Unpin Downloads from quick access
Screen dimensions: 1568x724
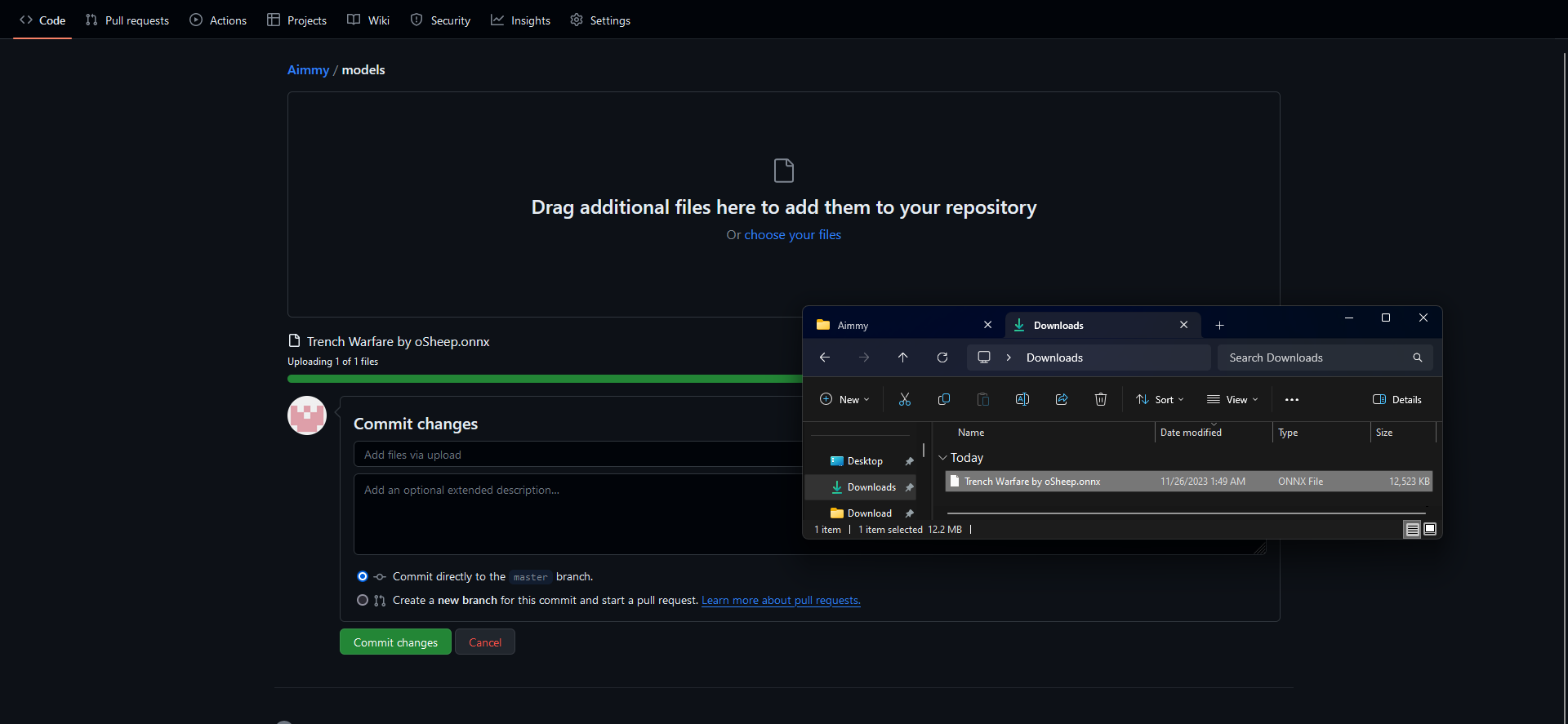(909, 487)
